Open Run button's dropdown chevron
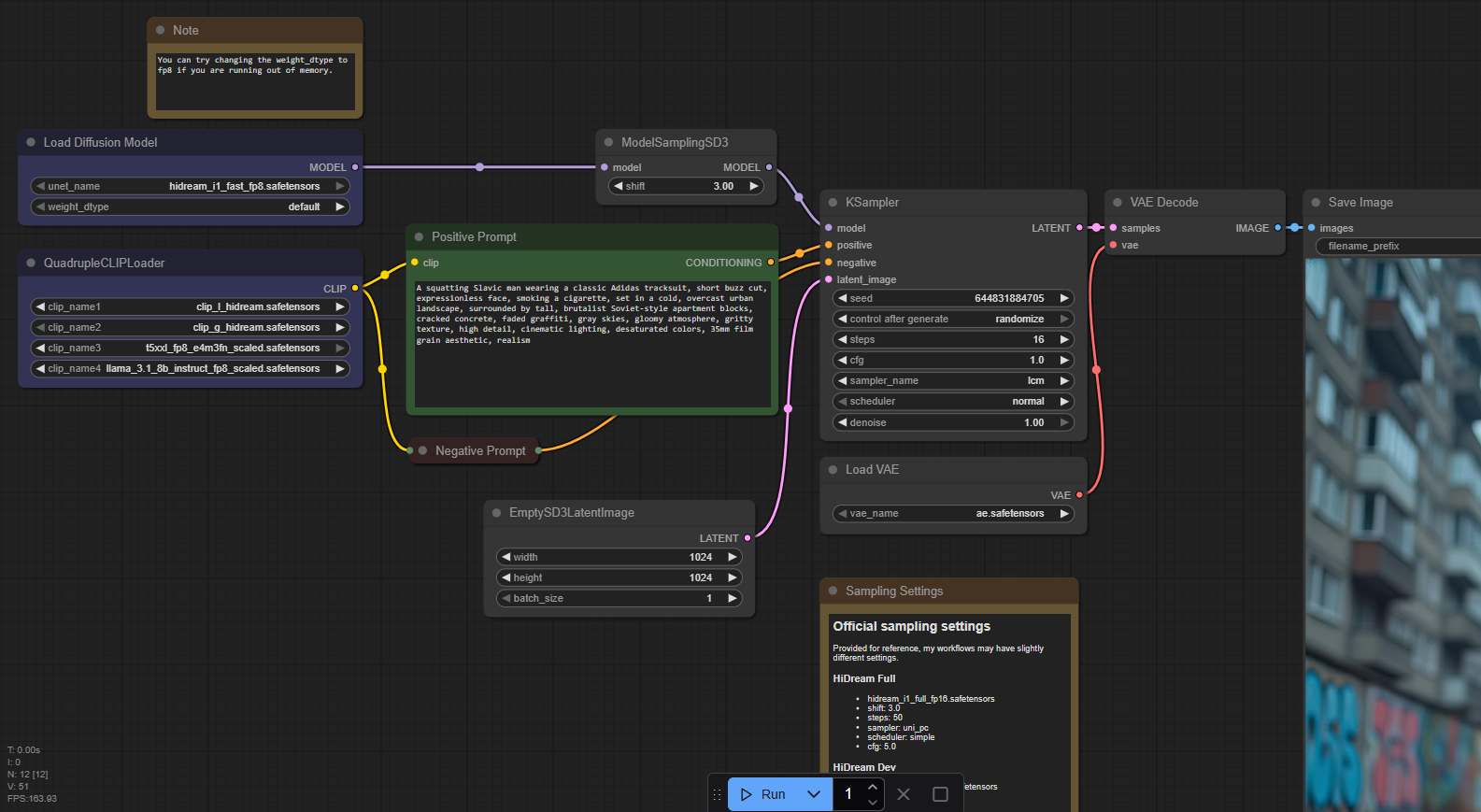This screenshot has height=812, width=1481. pyautogui.click(x=814, y=794)
